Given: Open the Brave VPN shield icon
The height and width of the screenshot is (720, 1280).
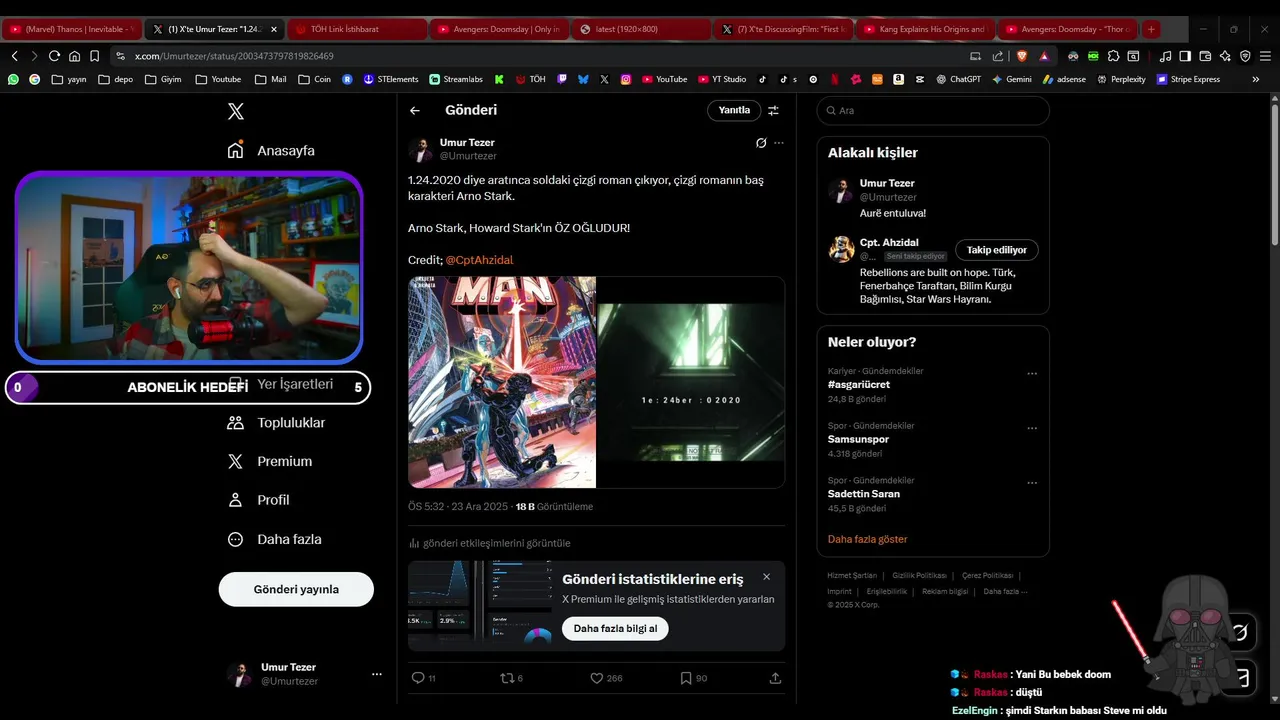Looking at the screenshot, I should (x=1245, y=56).
